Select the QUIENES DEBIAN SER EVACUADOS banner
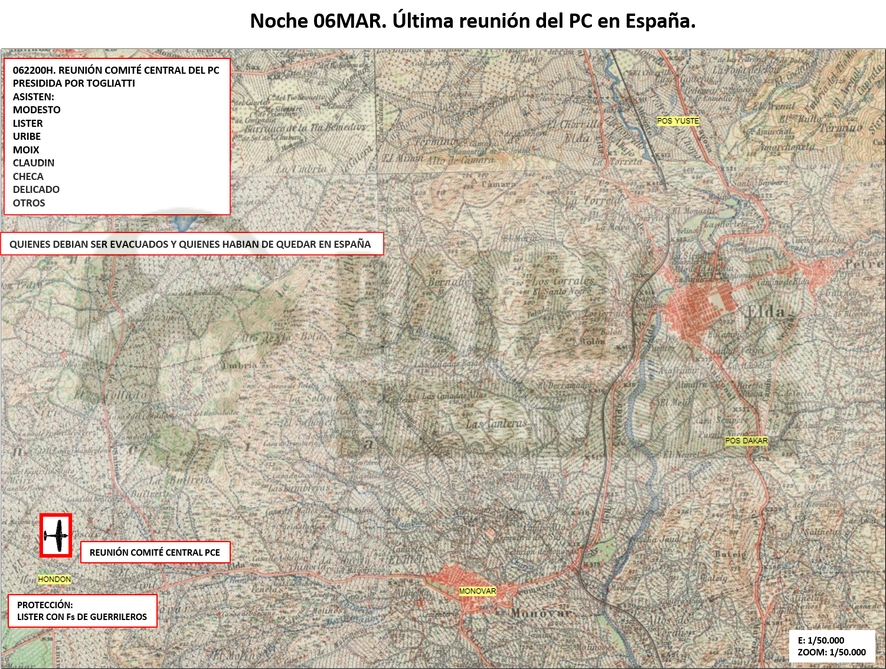Image resolution: width=886 pixels, height=669 pixels. pos(191,244)
